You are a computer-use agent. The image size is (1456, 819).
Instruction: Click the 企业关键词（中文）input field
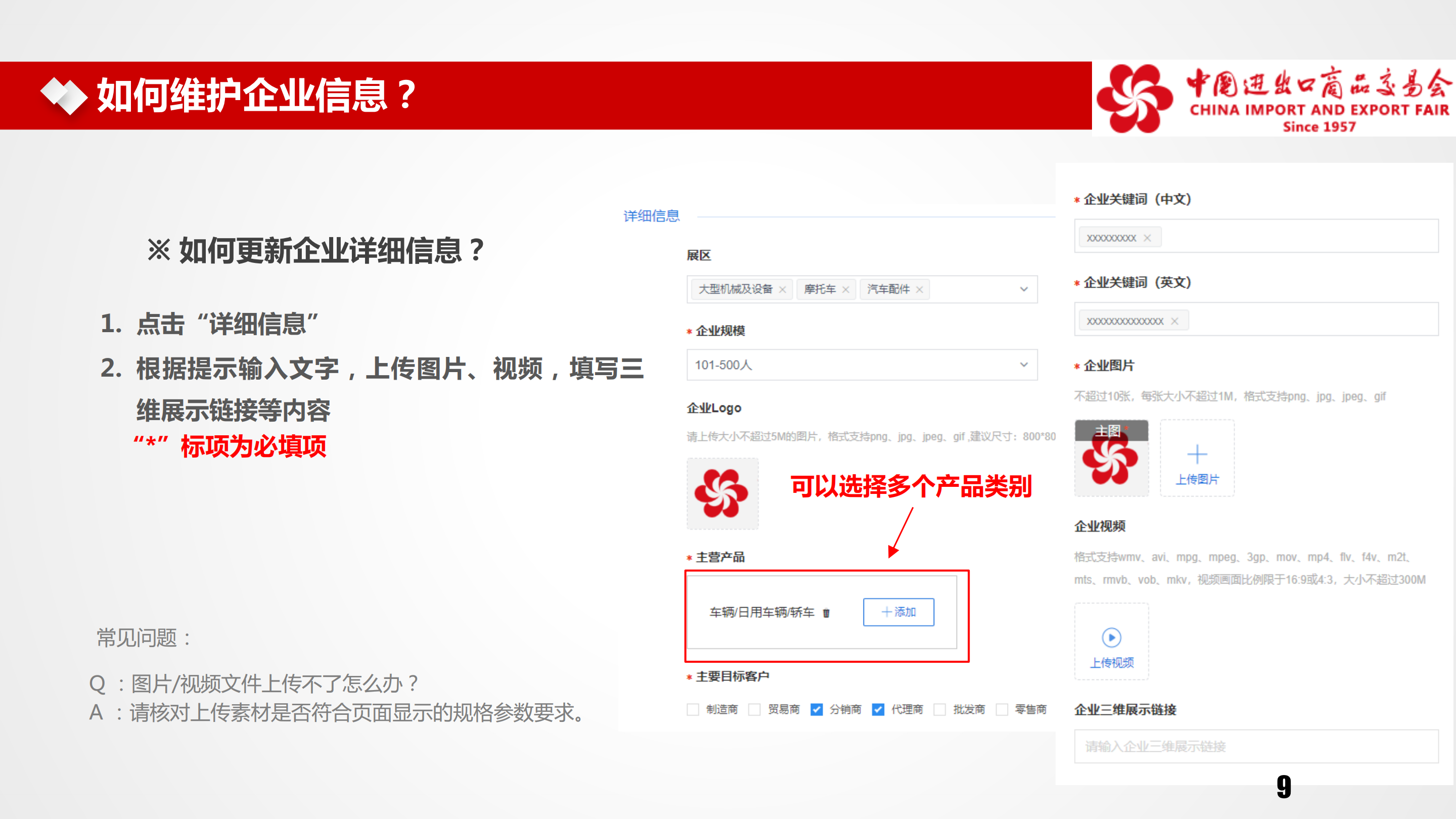tap(1256, 236)
